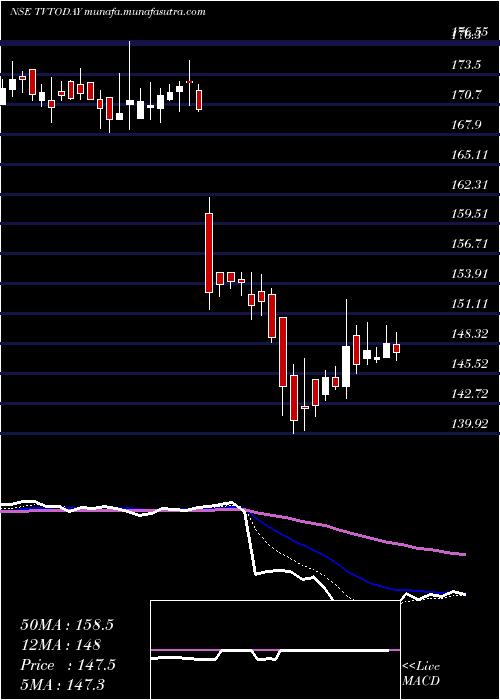This screenshot has height=700, width=500.
Task: Click the white candle with the longest upper wick at top
Action: click(x=130, y=102)
